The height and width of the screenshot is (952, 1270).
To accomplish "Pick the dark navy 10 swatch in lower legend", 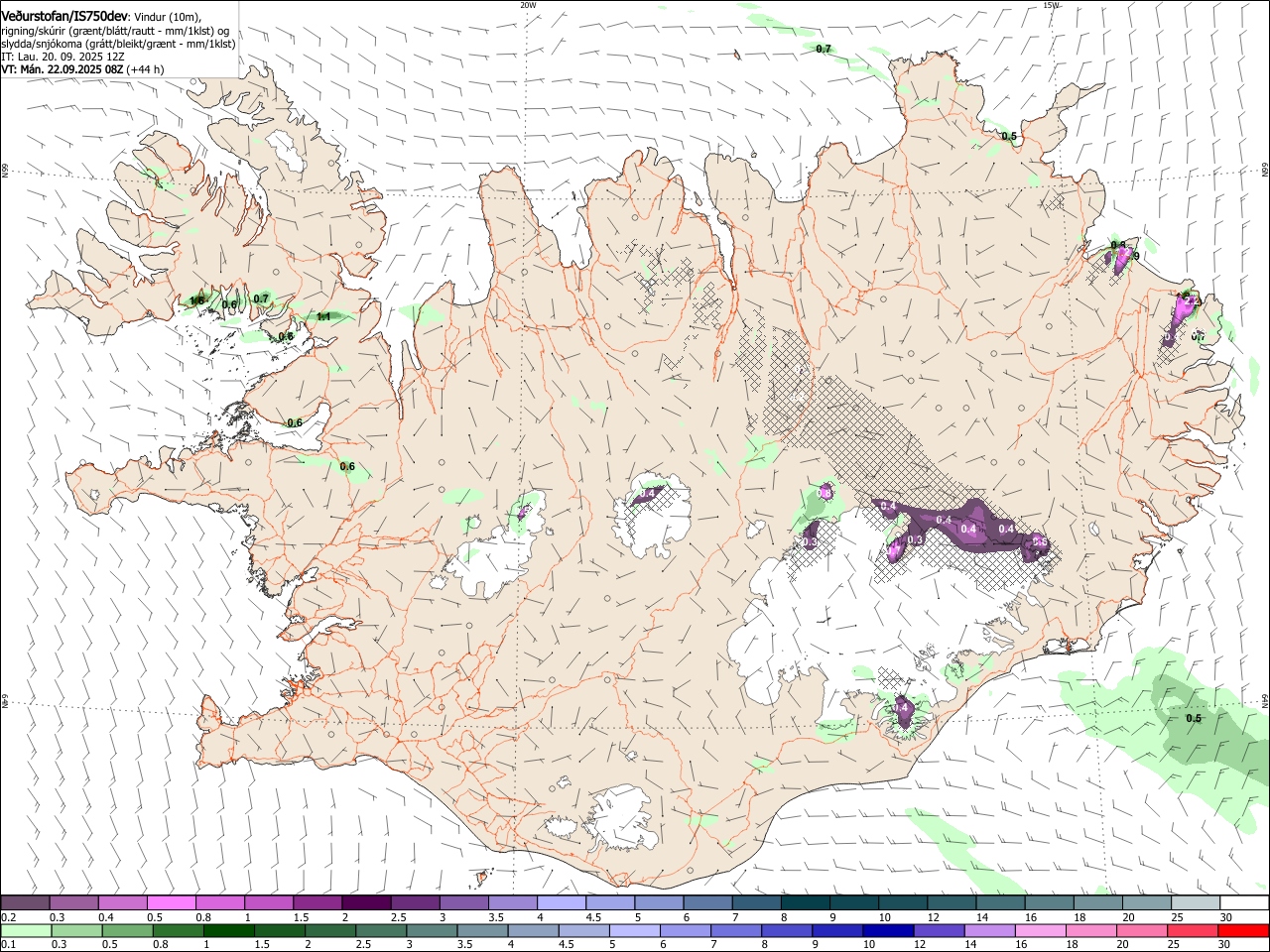I will (886, 930).
